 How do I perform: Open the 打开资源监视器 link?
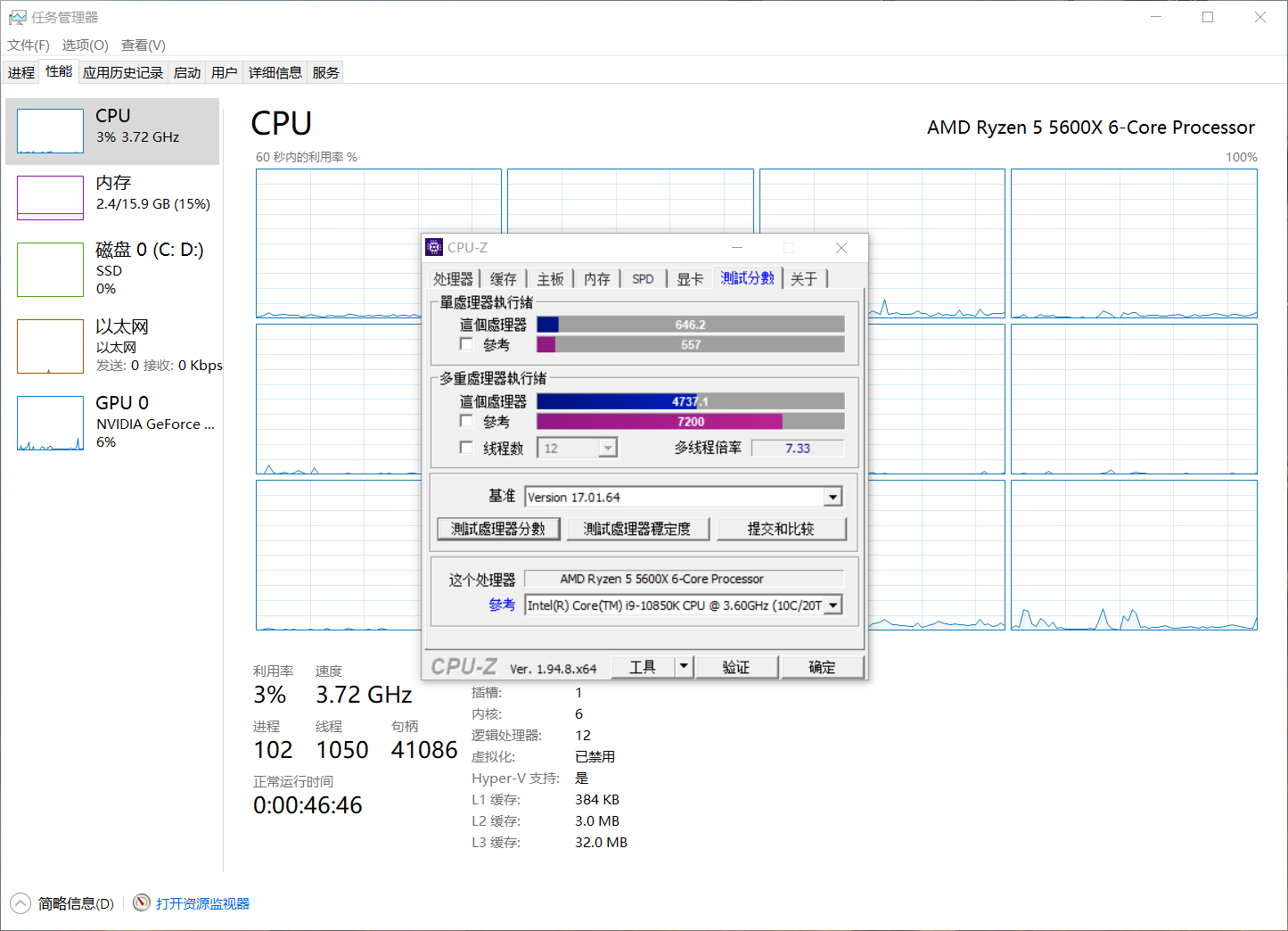point(202,903)
